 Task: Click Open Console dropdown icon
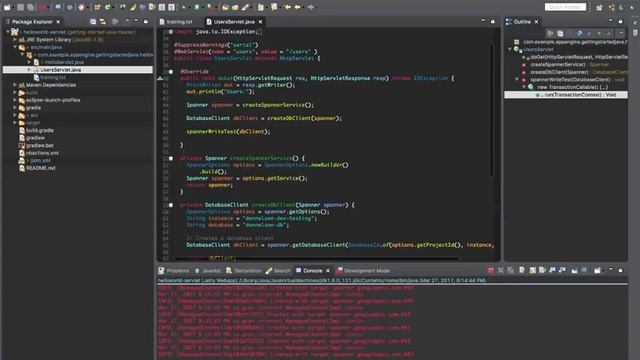[598, 270]
